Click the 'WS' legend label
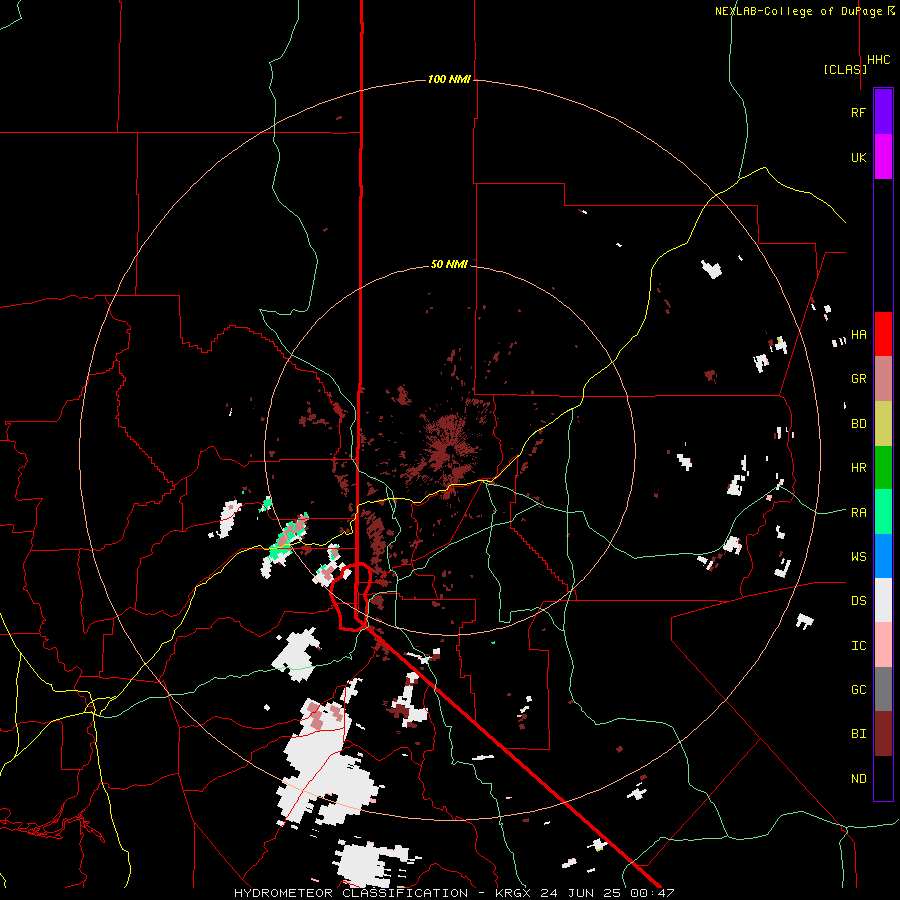The image size is (900, 900). [858, 556]
